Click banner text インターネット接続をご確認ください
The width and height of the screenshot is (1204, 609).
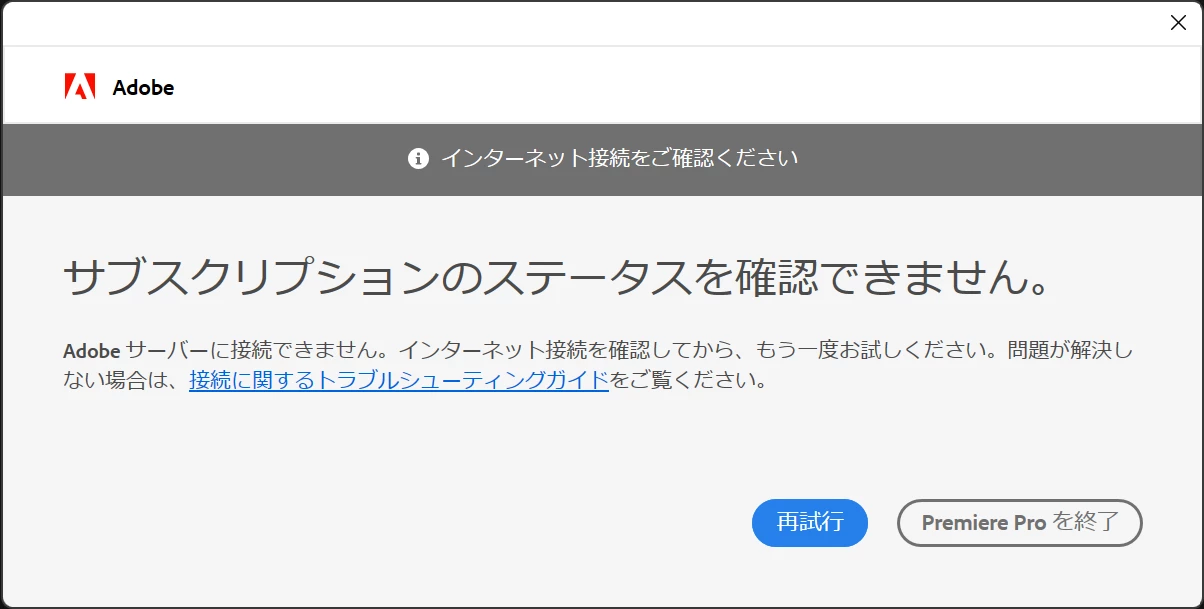pyautogui.click(x=619, y=158)
